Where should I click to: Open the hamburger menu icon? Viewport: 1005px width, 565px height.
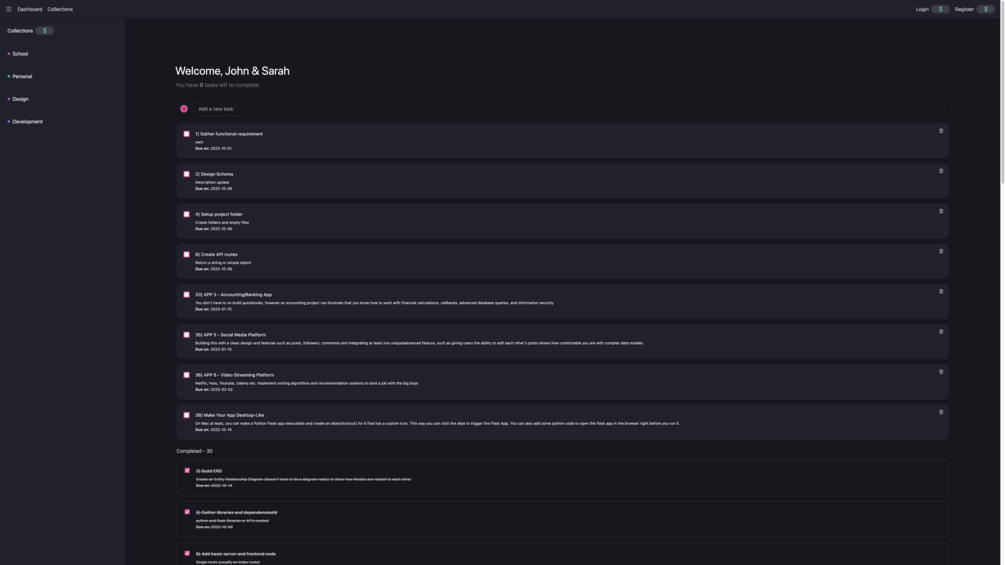(x=8, y=9)
